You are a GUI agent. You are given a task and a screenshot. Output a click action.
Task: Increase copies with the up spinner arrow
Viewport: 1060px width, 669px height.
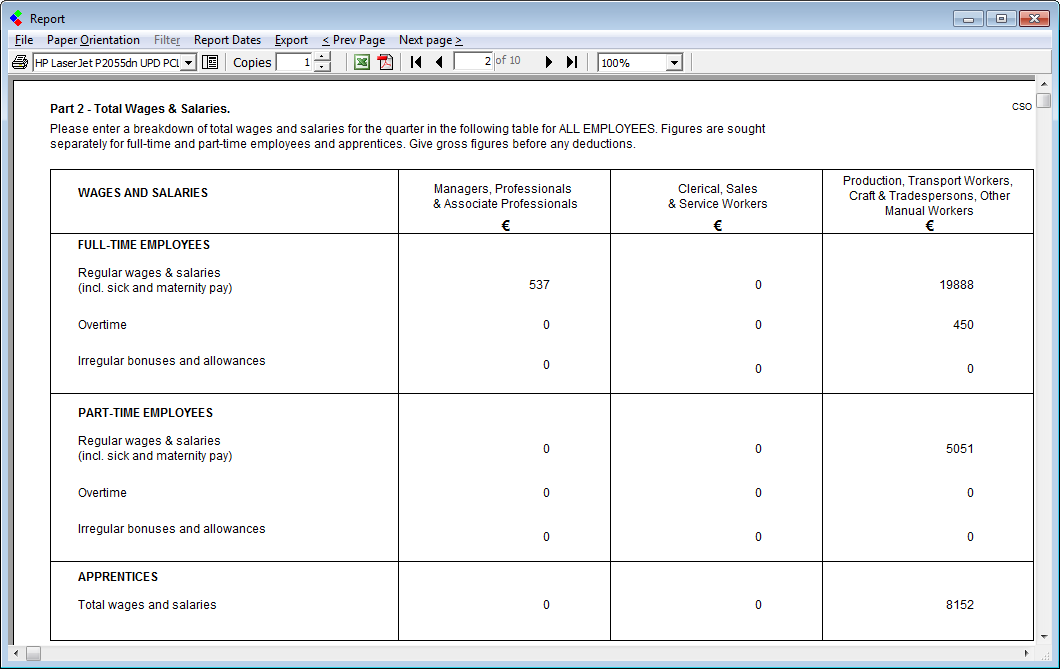[322, 57]
